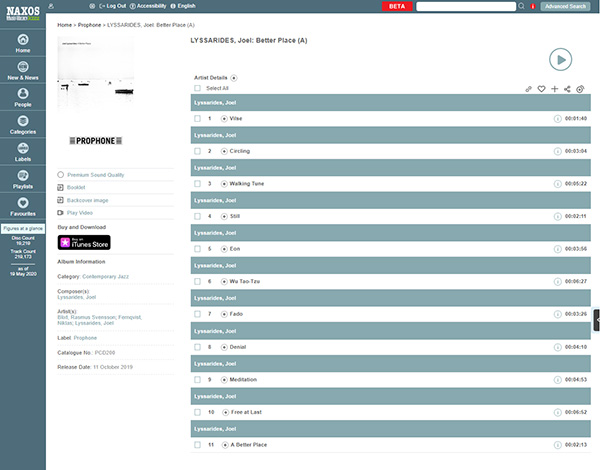Image resolution: width=600 pixels, height=470 pixels.
Task: Check the Select All checkbox
Action: pos(197,88)
